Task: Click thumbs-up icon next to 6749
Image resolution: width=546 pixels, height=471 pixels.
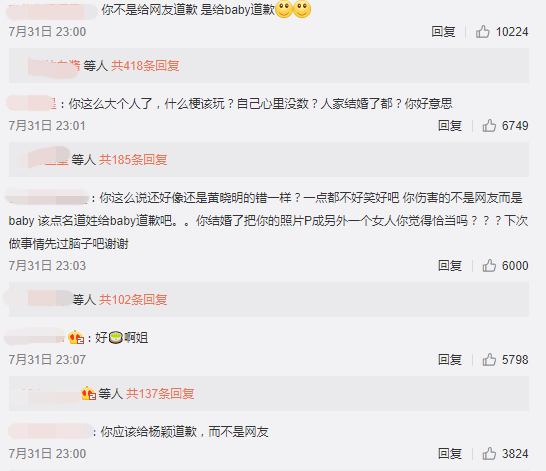Action: tap(489, 126)
